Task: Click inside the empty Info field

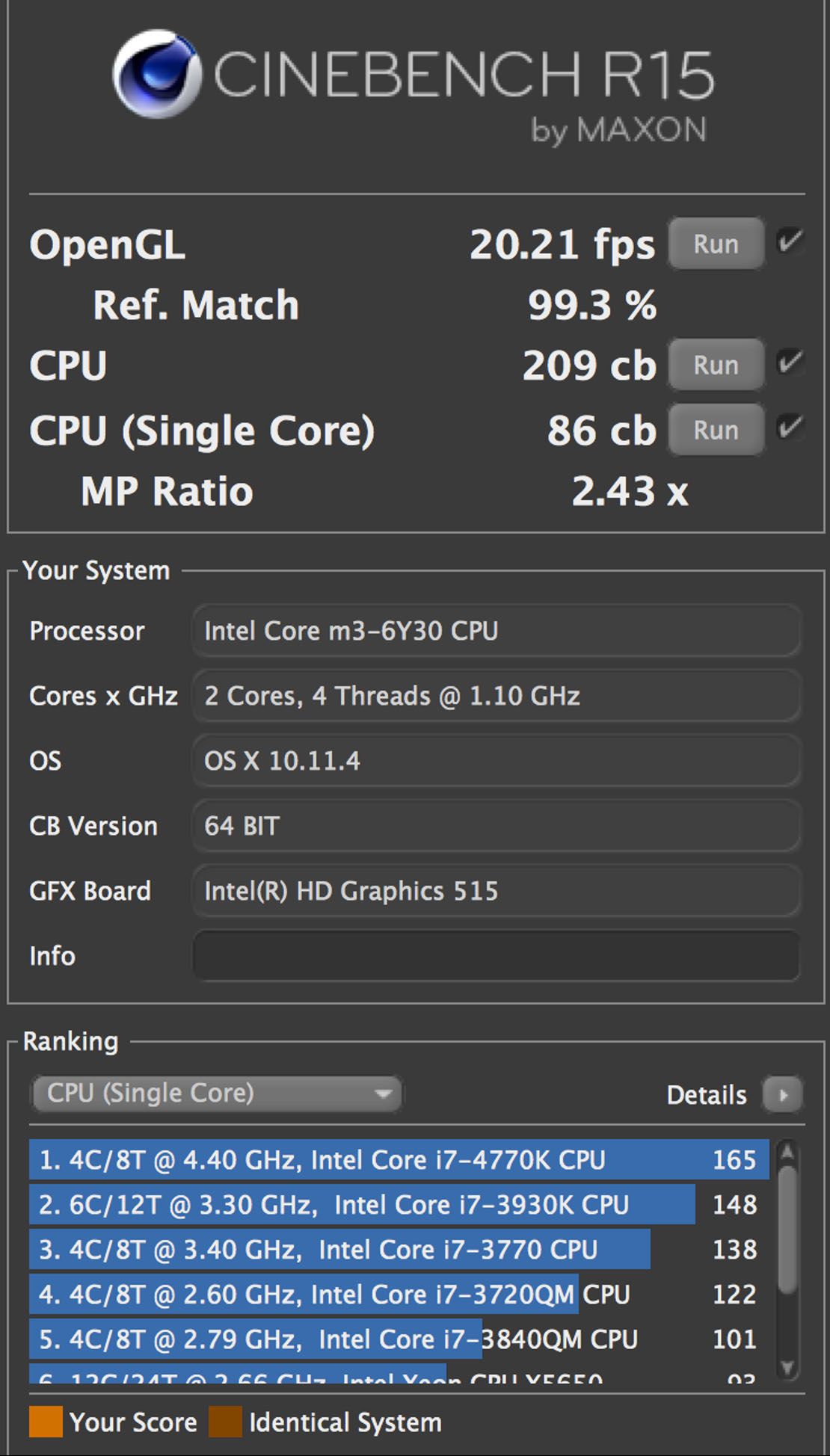Action: [497, 955]
